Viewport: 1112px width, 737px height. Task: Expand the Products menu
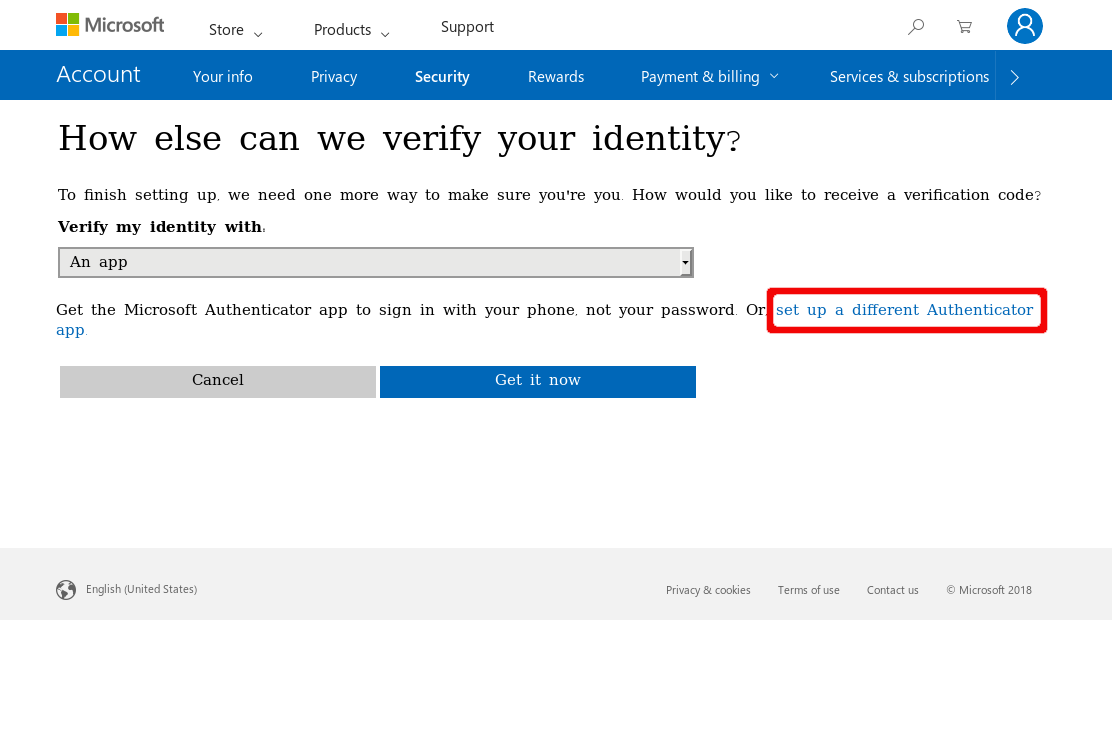[351, 30]
